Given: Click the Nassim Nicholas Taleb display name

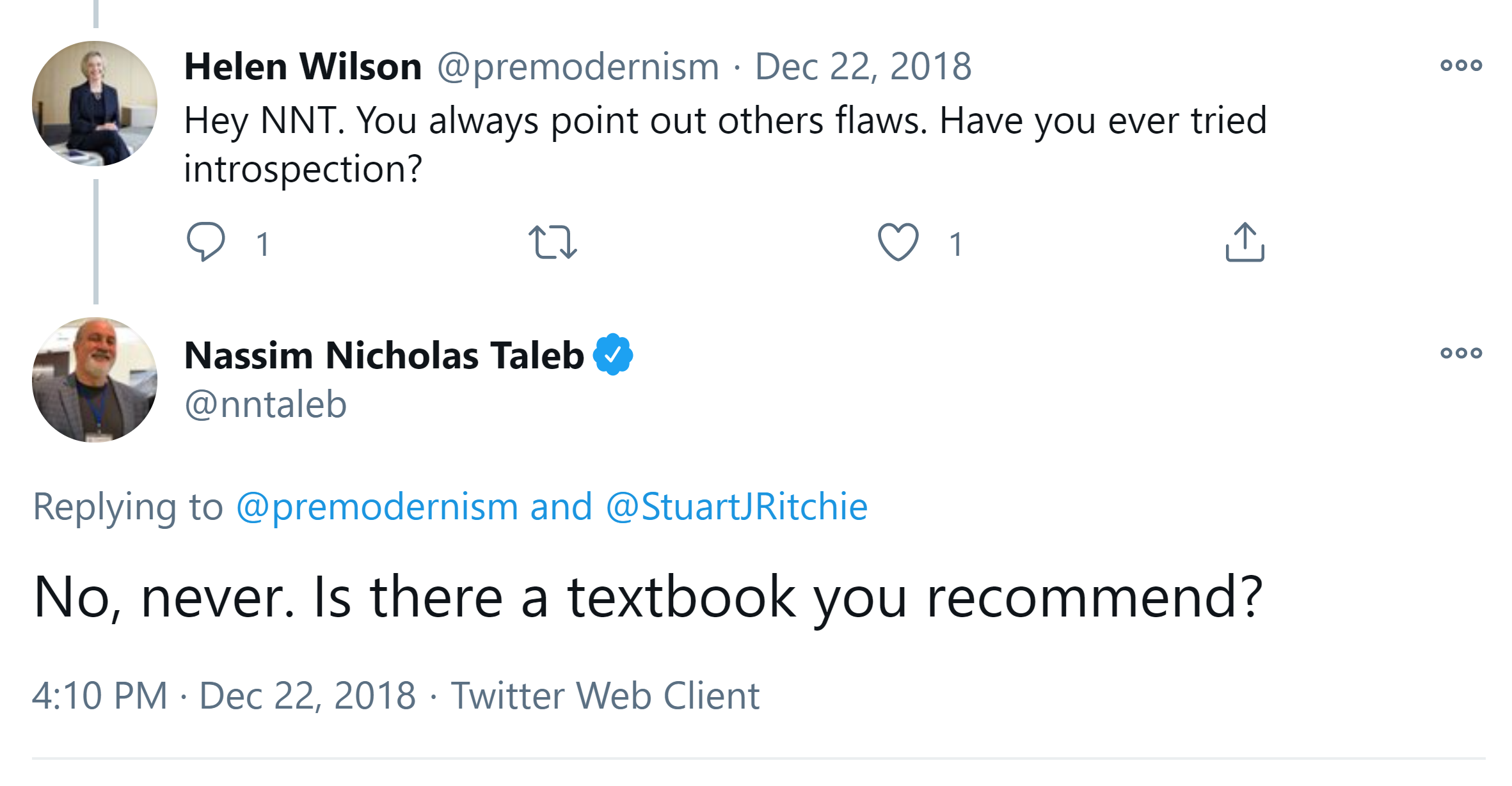Looking at the screenshot, I should coord(384,356).
